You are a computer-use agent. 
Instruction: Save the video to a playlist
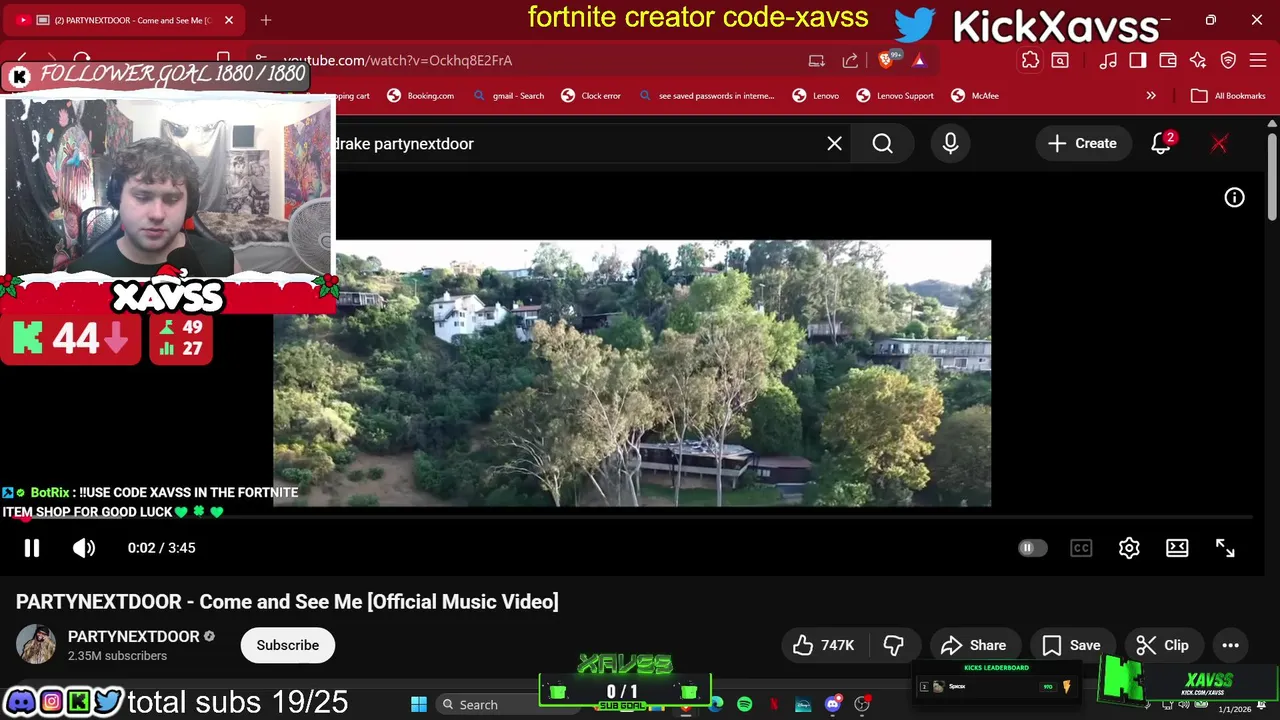1071,645
